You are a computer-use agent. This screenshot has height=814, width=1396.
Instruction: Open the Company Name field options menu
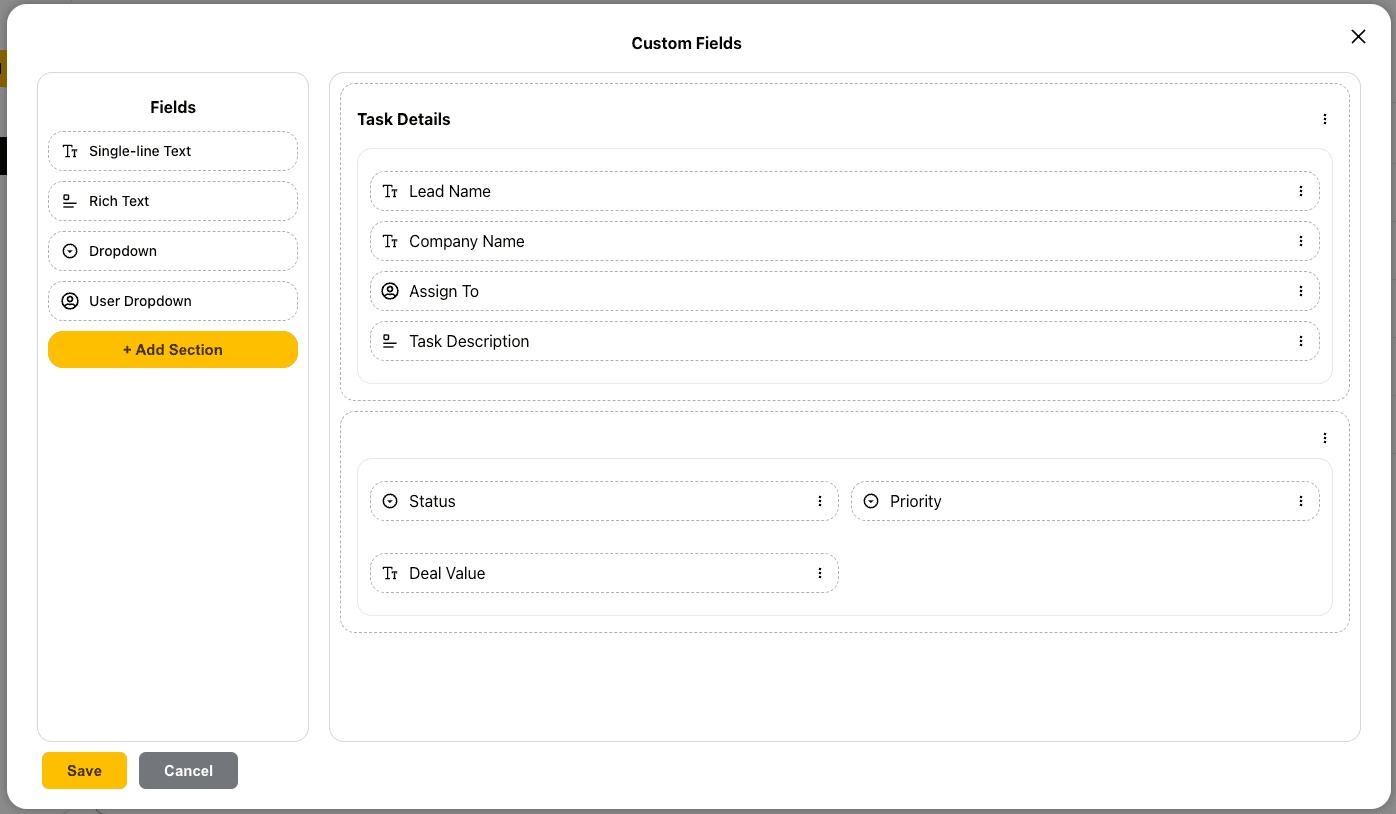pos(1301,241)
